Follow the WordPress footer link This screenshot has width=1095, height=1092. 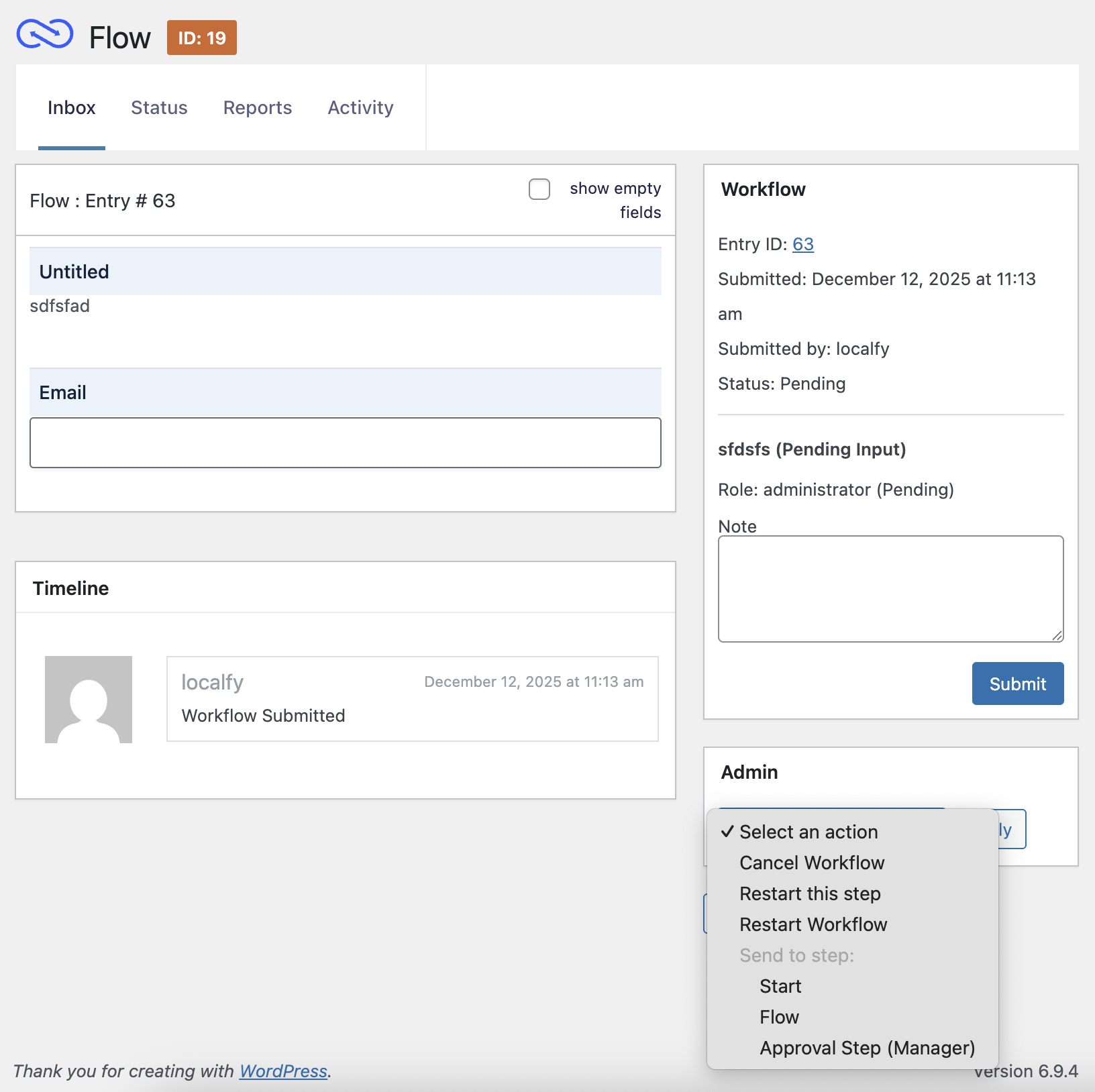(x=283, y=1071)
